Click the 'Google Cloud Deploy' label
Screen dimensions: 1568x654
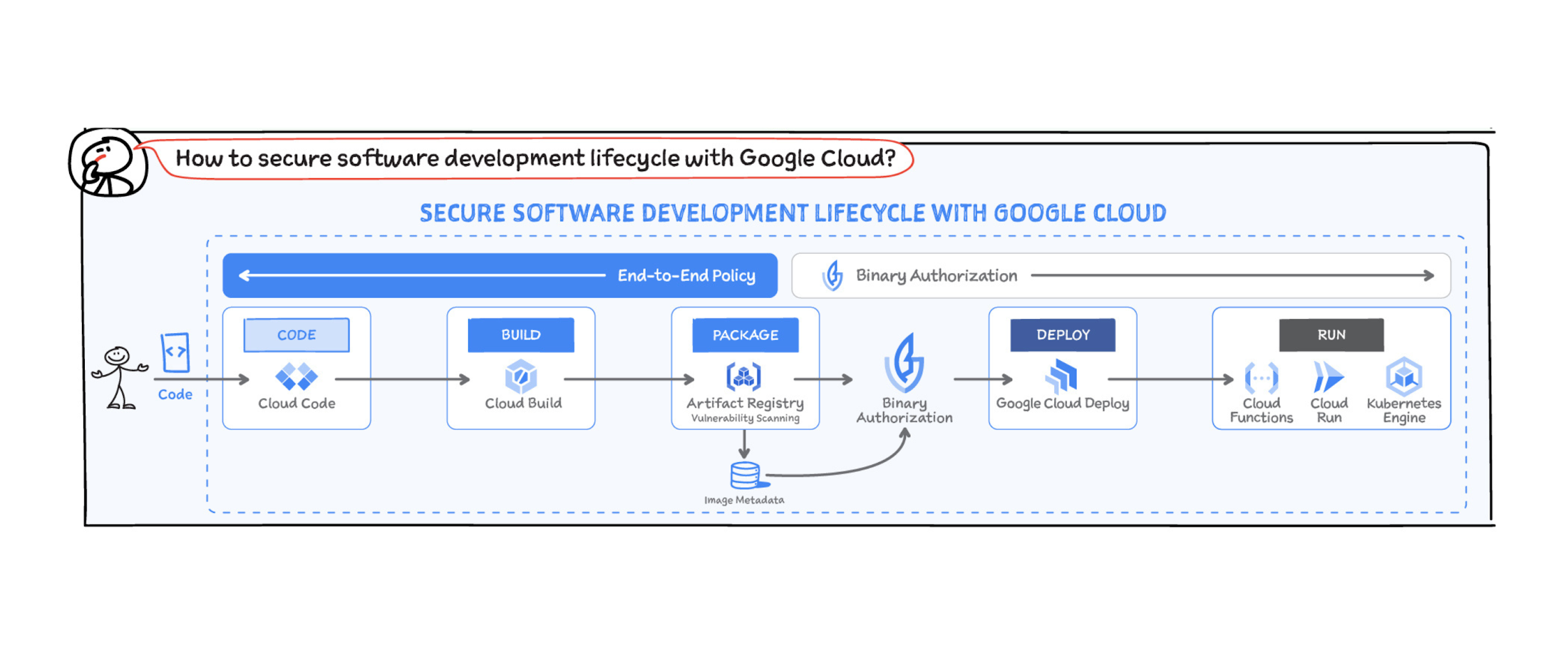1063,403
